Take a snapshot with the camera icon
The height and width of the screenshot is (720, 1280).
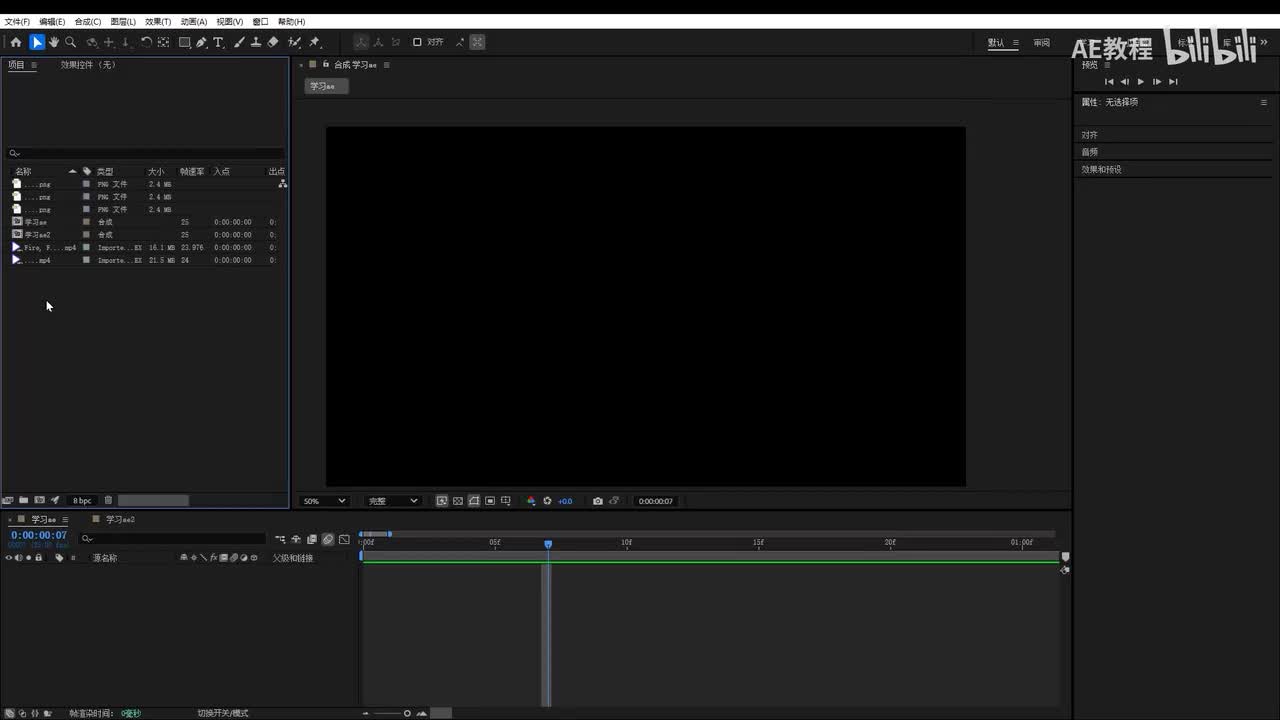(597, 501)
